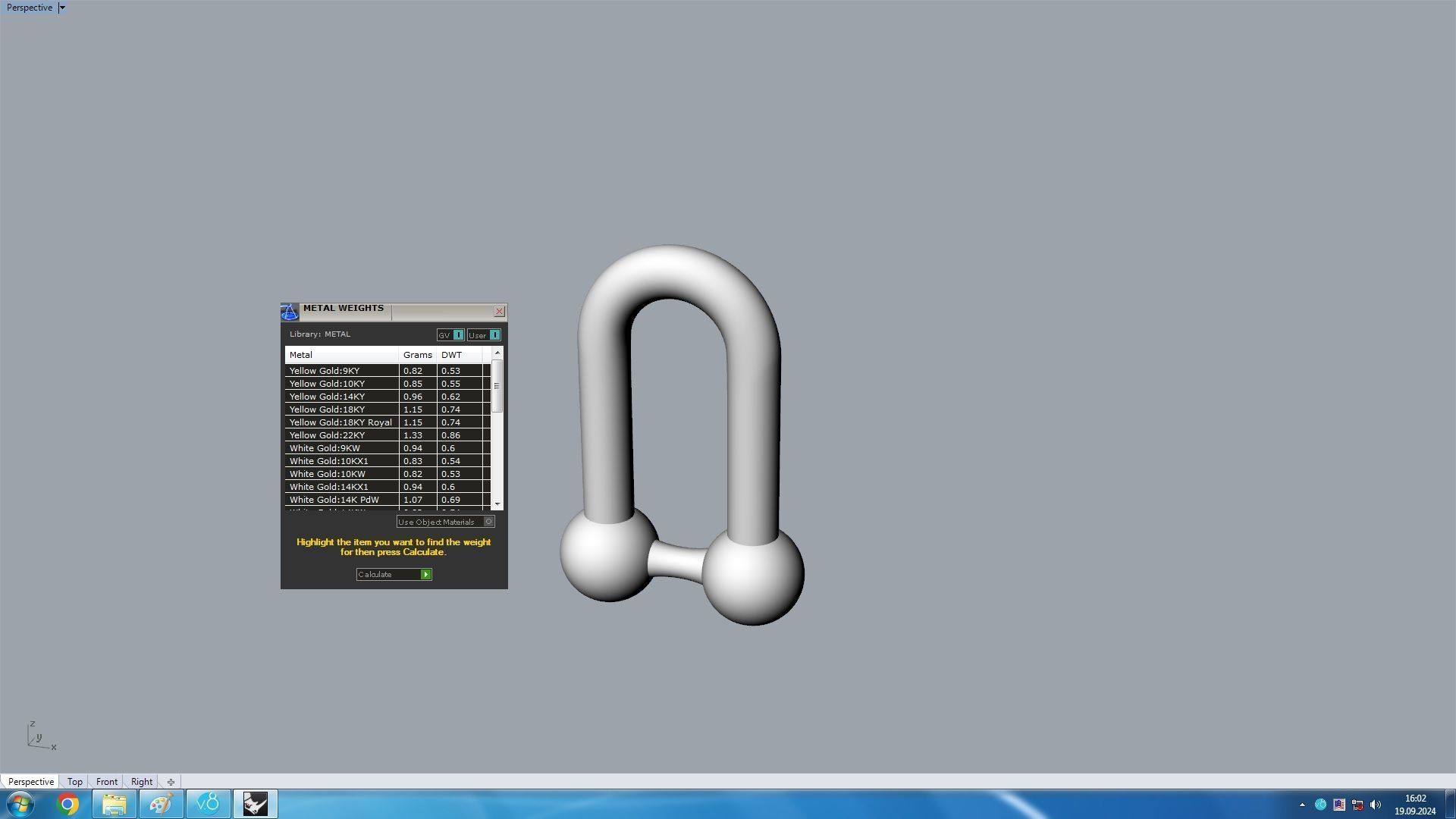The width and height of the screenshot is (1456, 819).
Task: Toggle the GV library switch
Action: click(458, 335)
